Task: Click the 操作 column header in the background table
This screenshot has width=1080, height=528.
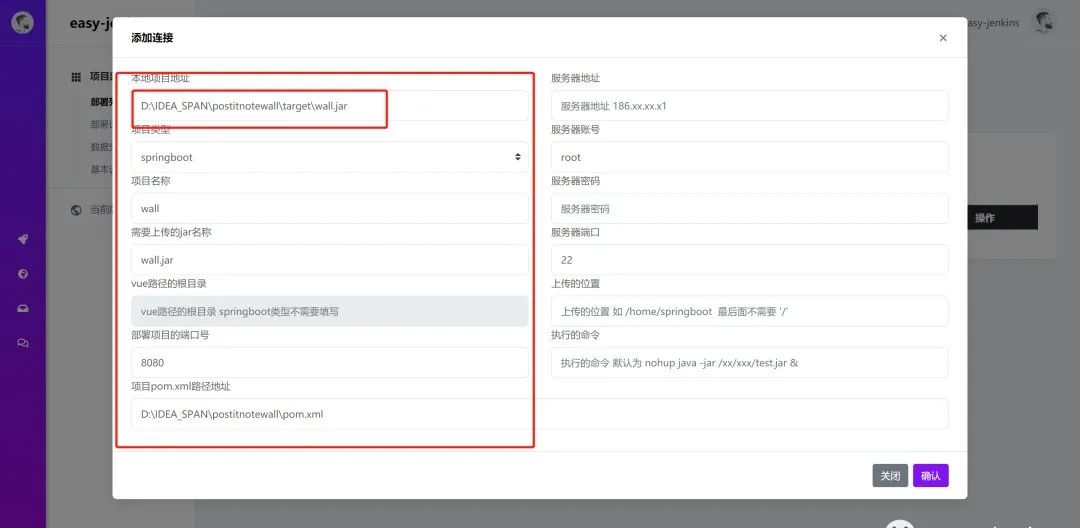Action: [985, 218]
